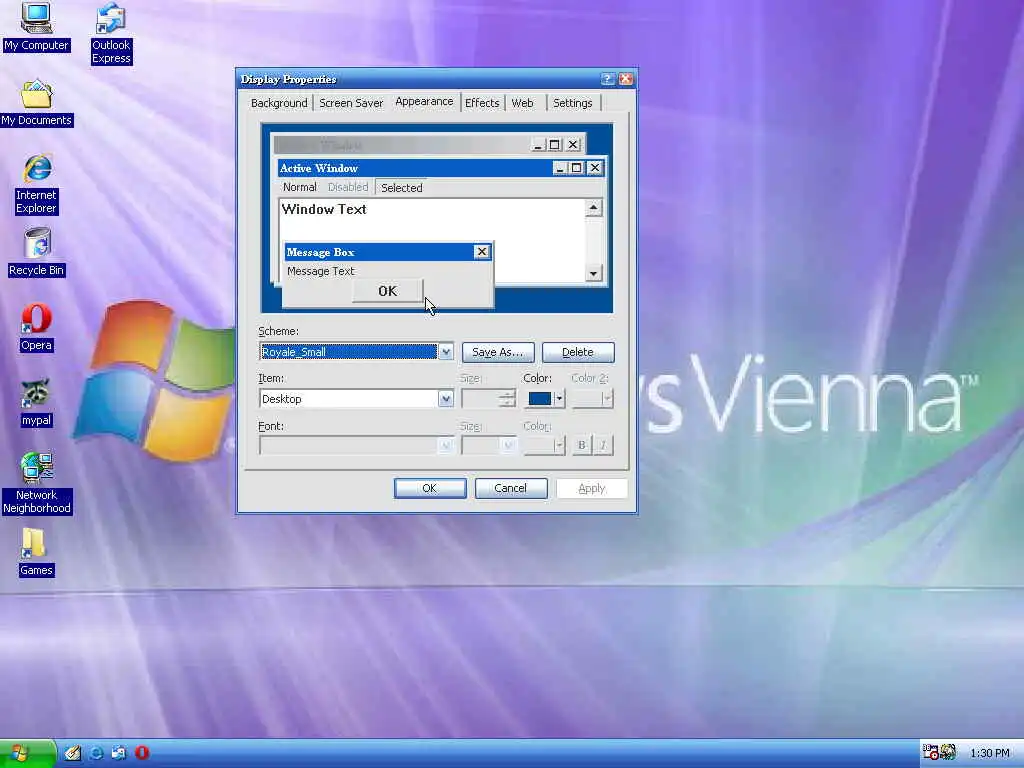This screenshot has height=768, width=1024.
Task: Click the taskbar clock showing 1:30 PM
Action: [x=989, y=754]
